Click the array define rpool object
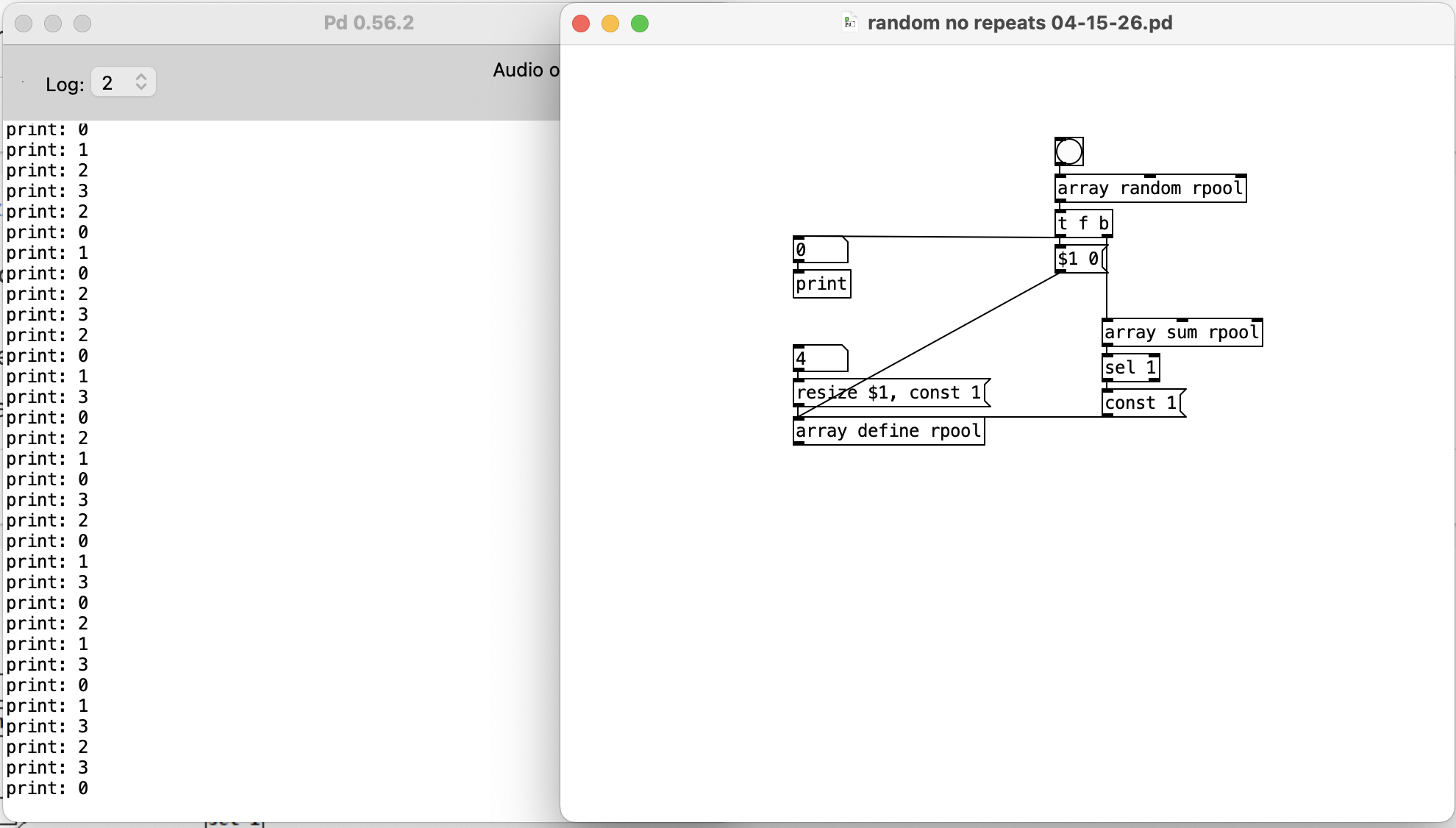The height and width of the screenshot is (828, 1456). (888, 431)
